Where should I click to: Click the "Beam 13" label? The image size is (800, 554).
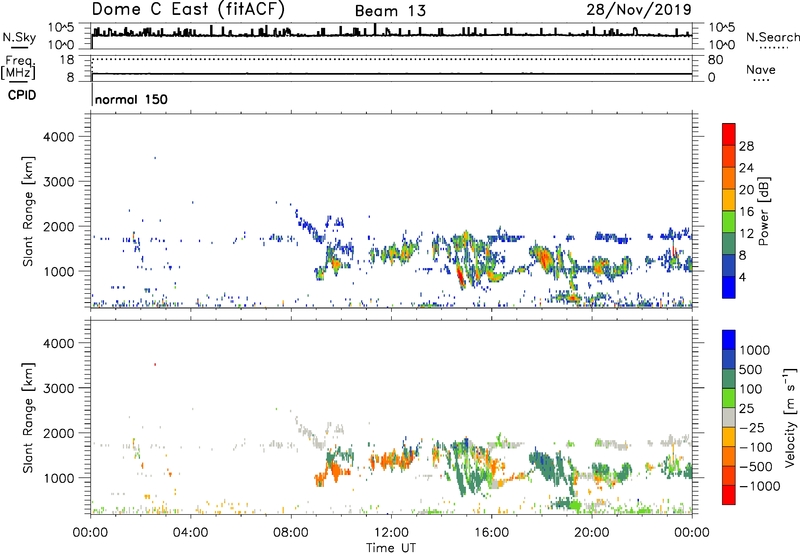390,11
